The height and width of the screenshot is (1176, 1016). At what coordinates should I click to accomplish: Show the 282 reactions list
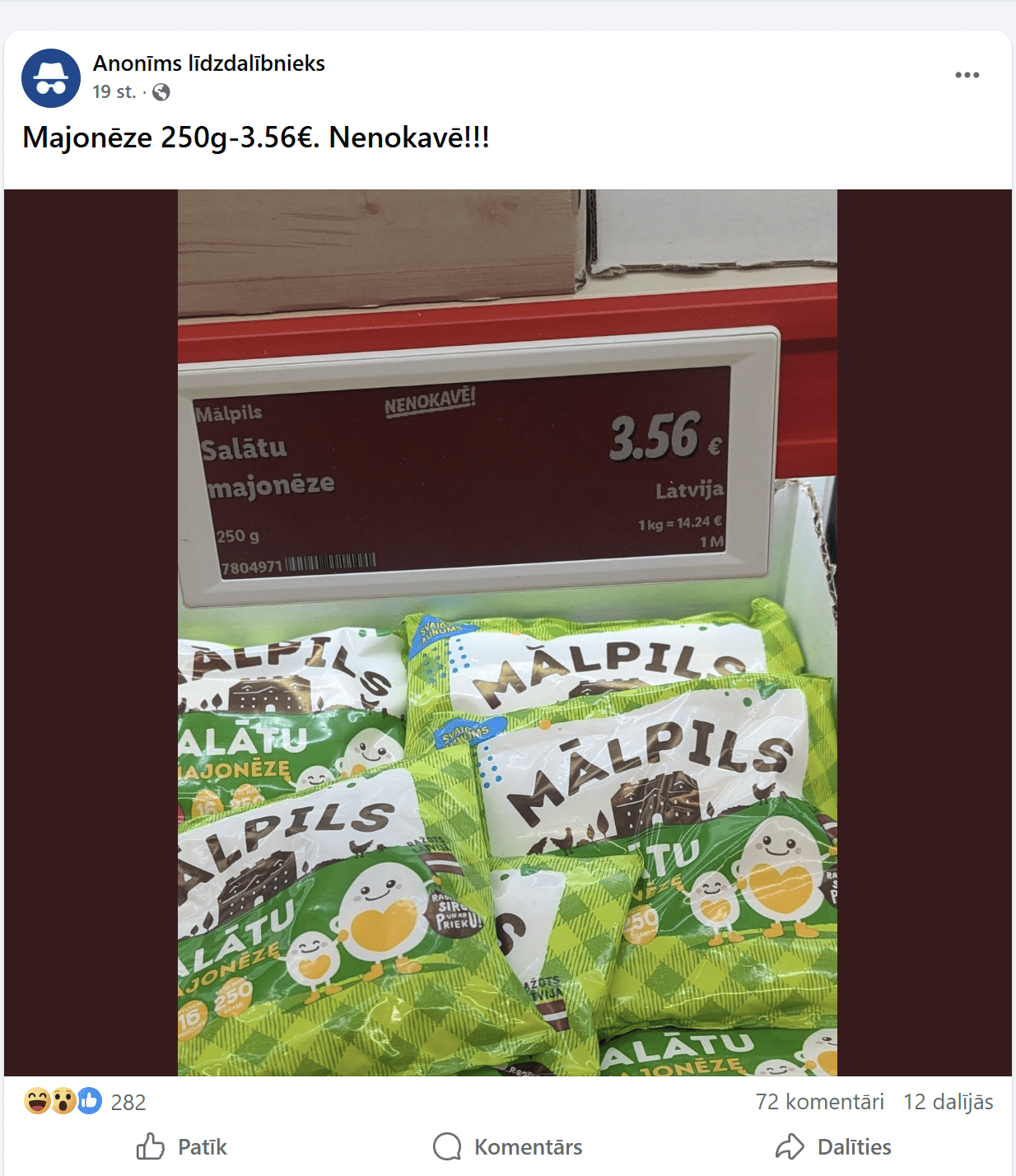pos(128,1102)
